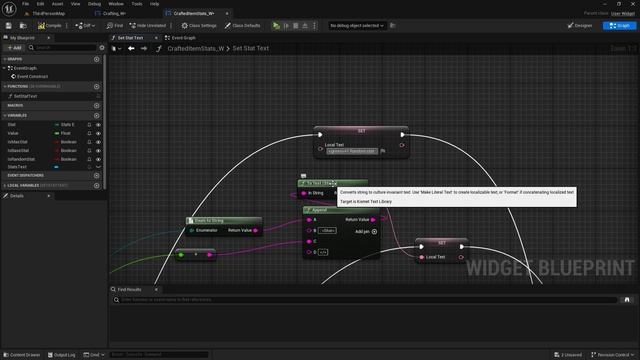Open the File menu

[25, 4]
